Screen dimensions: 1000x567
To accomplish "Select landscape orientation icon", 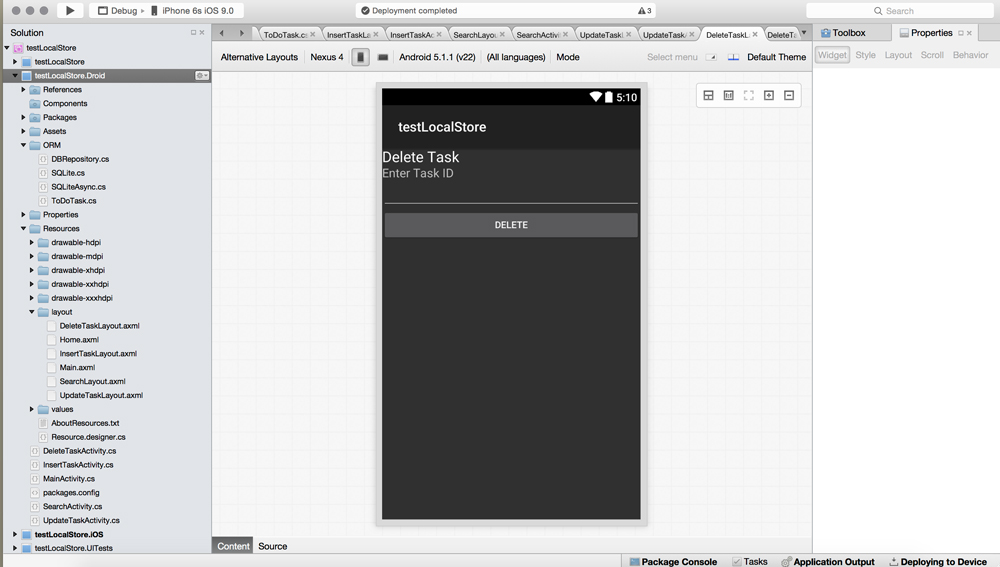I will click(x=382, y=57).
